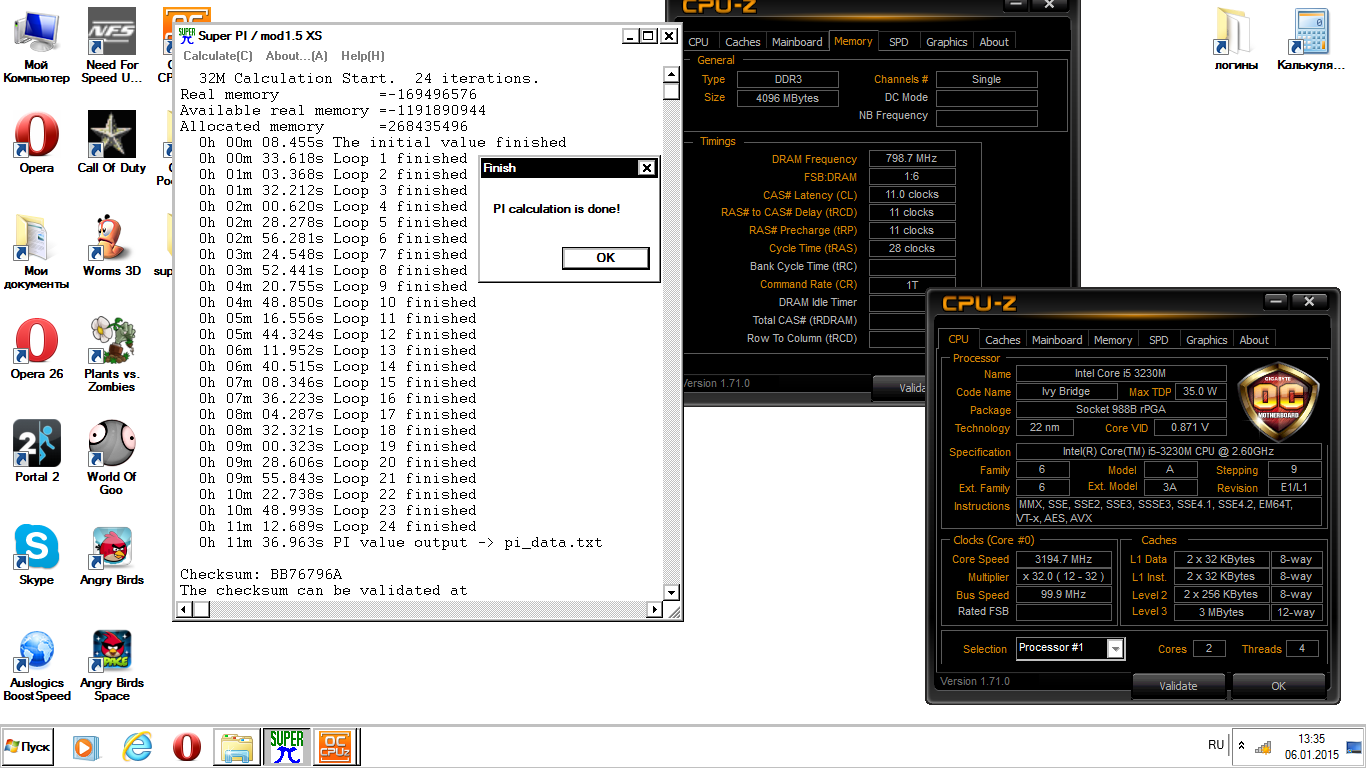Viewport: 1366px width, 768px height.
Task: Select the Auslogics BoostSpeed desktop icon
Action: 36,665
